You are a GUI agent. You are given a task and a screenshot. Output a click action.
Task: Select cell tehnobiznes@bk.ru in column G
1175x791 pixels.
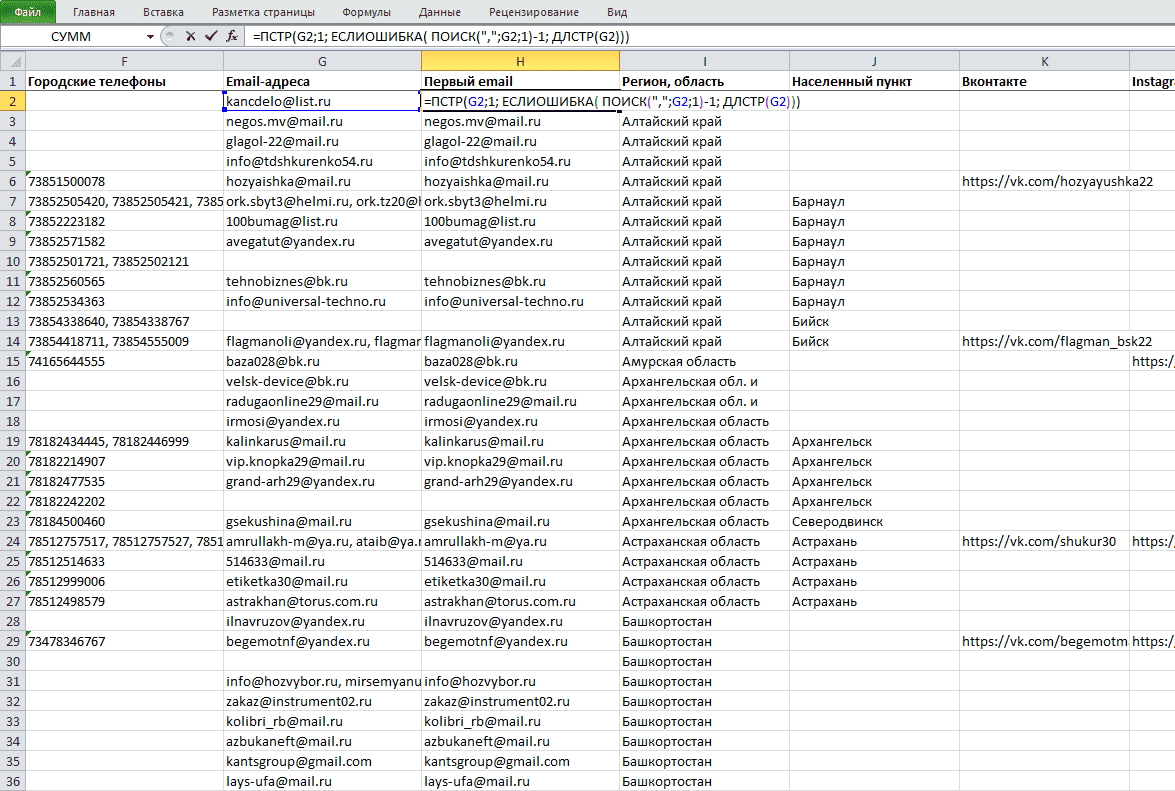pos(322,281)
